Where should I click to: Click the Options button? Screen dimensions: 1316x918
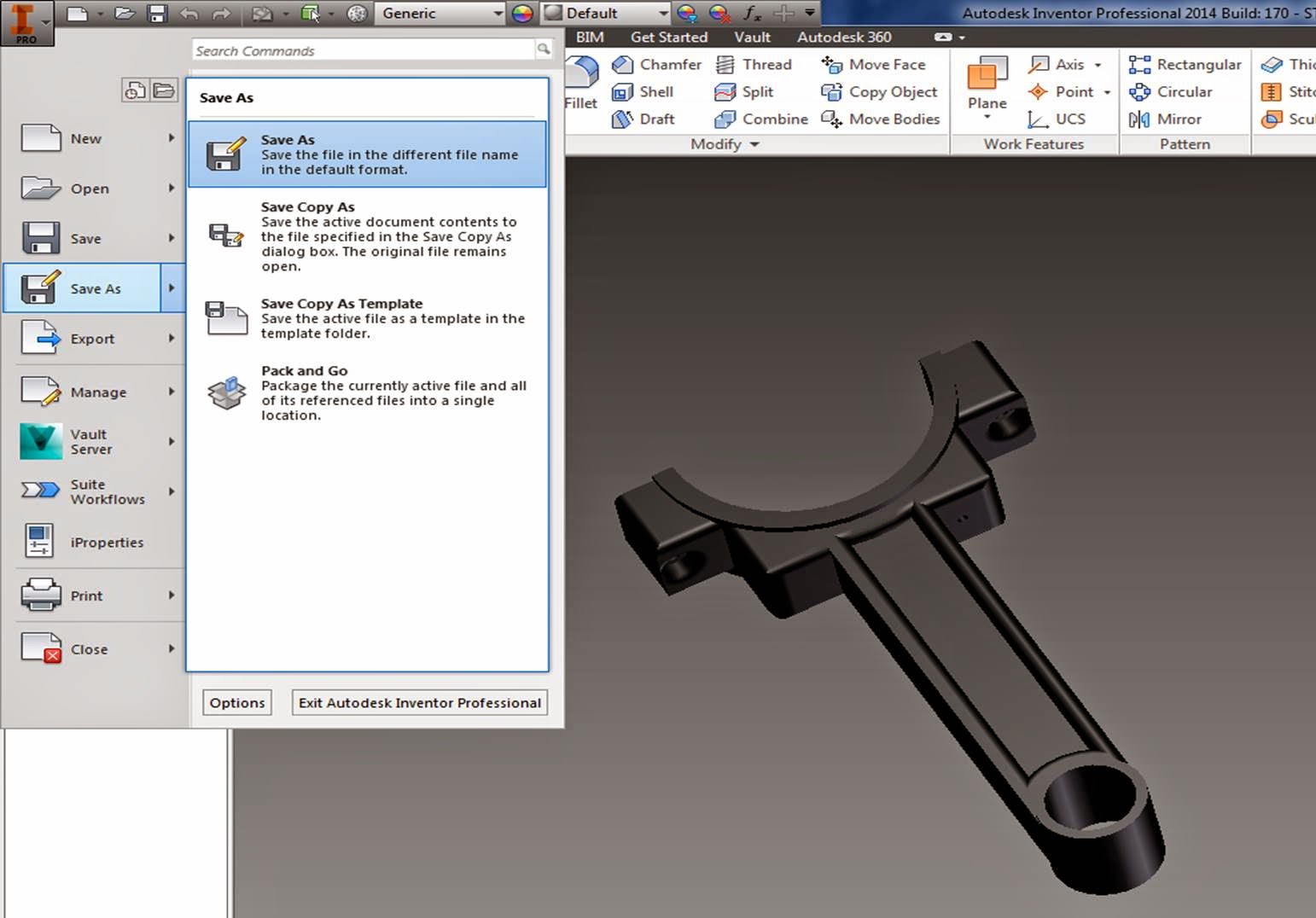click(x=237, y=702)
